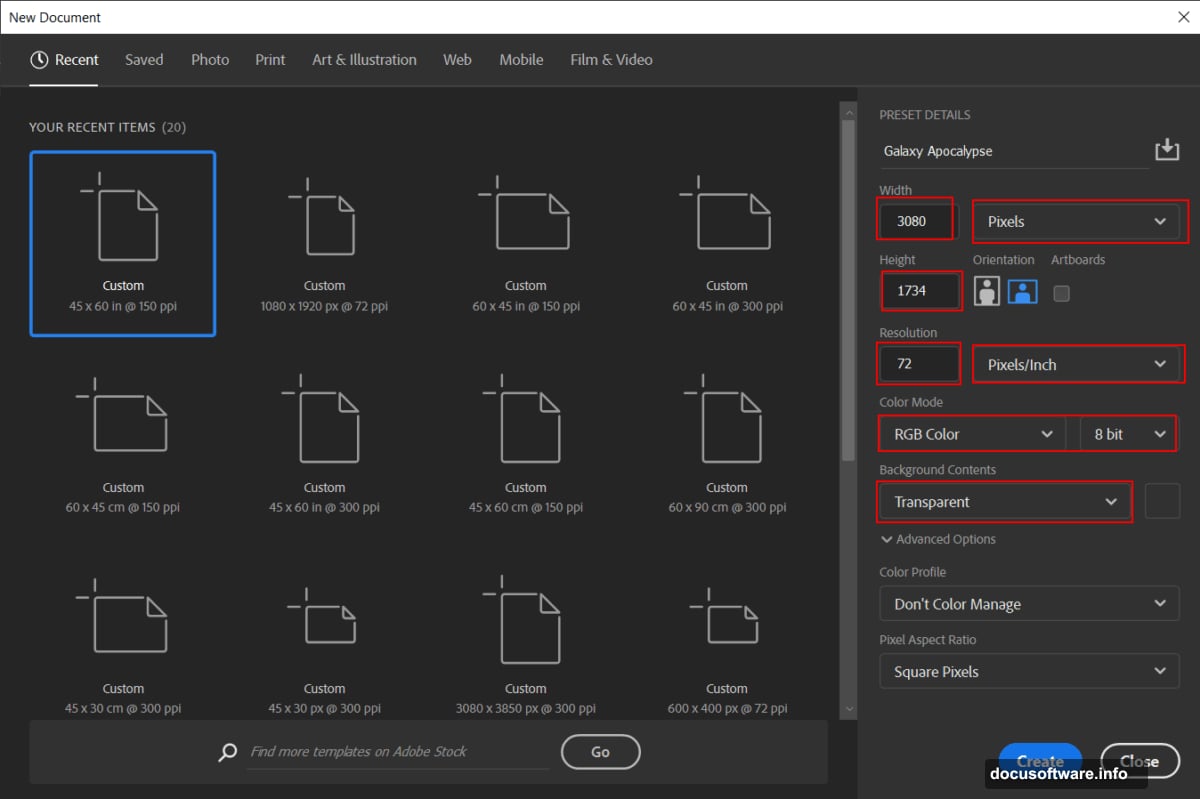Switch to the Film & Video tab
The height and width of the screenshot is (799, 1200).
[x=611, y=60]
